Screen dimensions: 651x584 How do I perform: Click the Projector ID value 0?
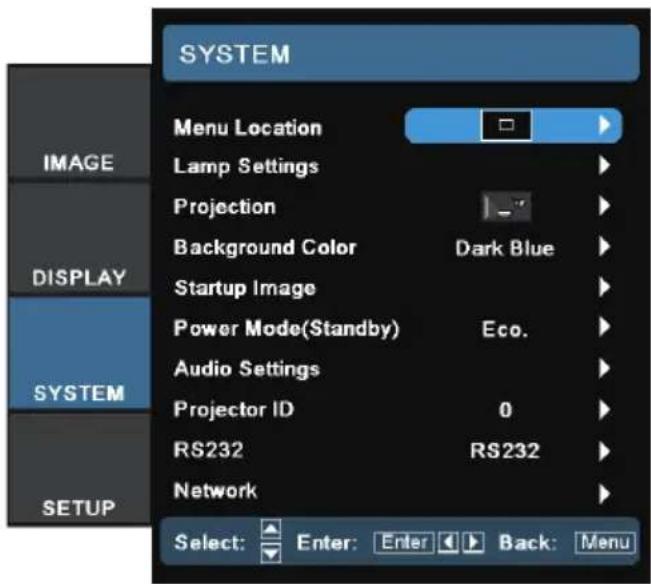505,410
